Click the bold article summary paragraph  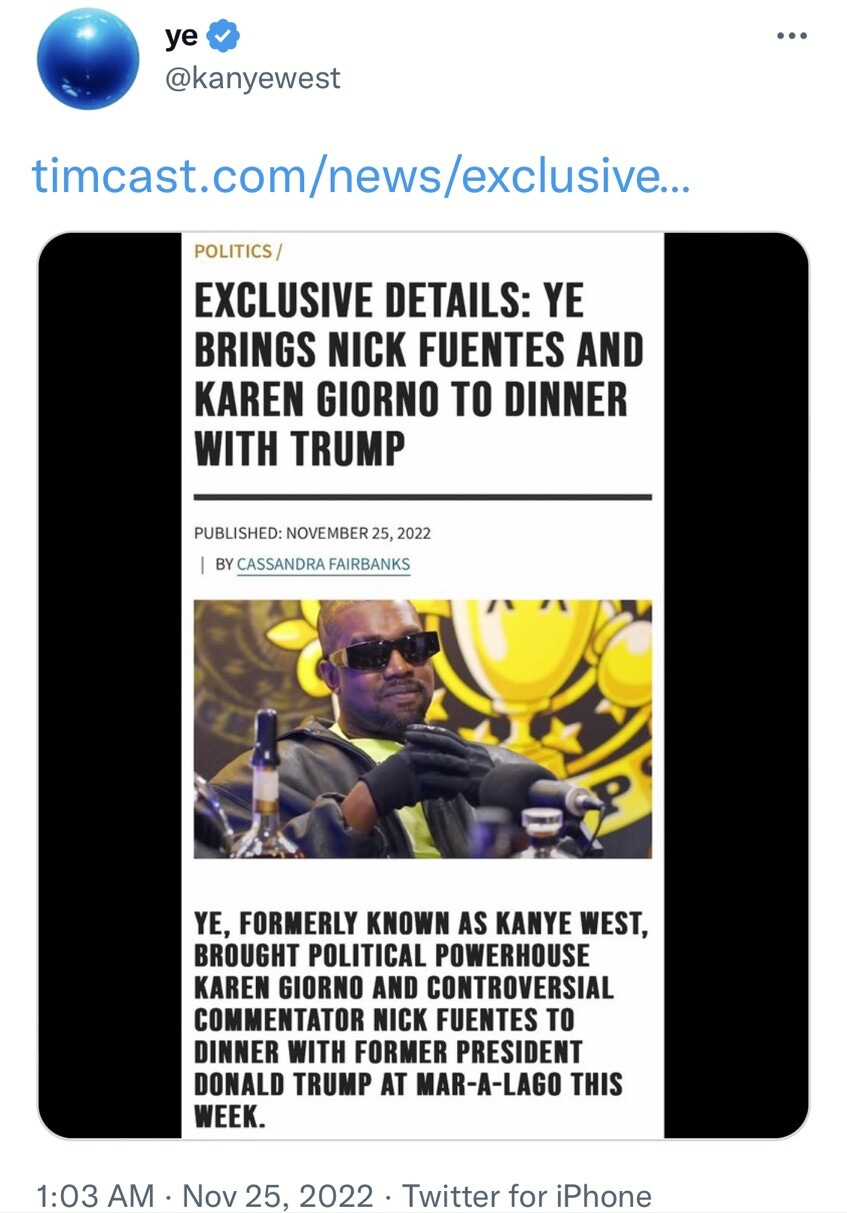coord(422,1018)
